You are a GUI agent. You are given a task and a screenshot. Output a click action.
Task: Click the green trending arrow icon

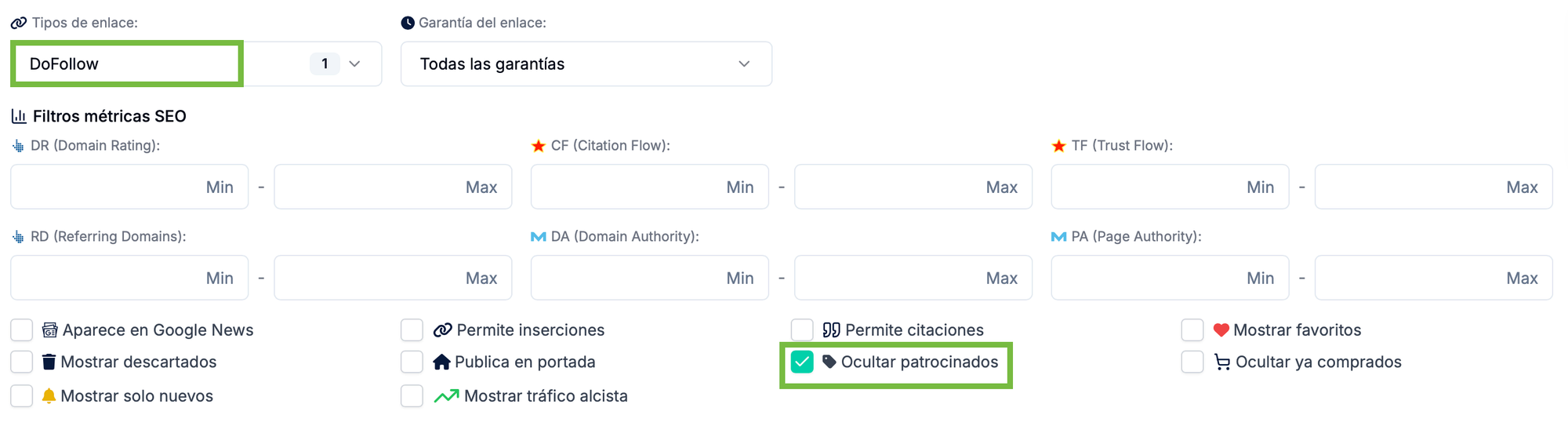coord(446,396)
